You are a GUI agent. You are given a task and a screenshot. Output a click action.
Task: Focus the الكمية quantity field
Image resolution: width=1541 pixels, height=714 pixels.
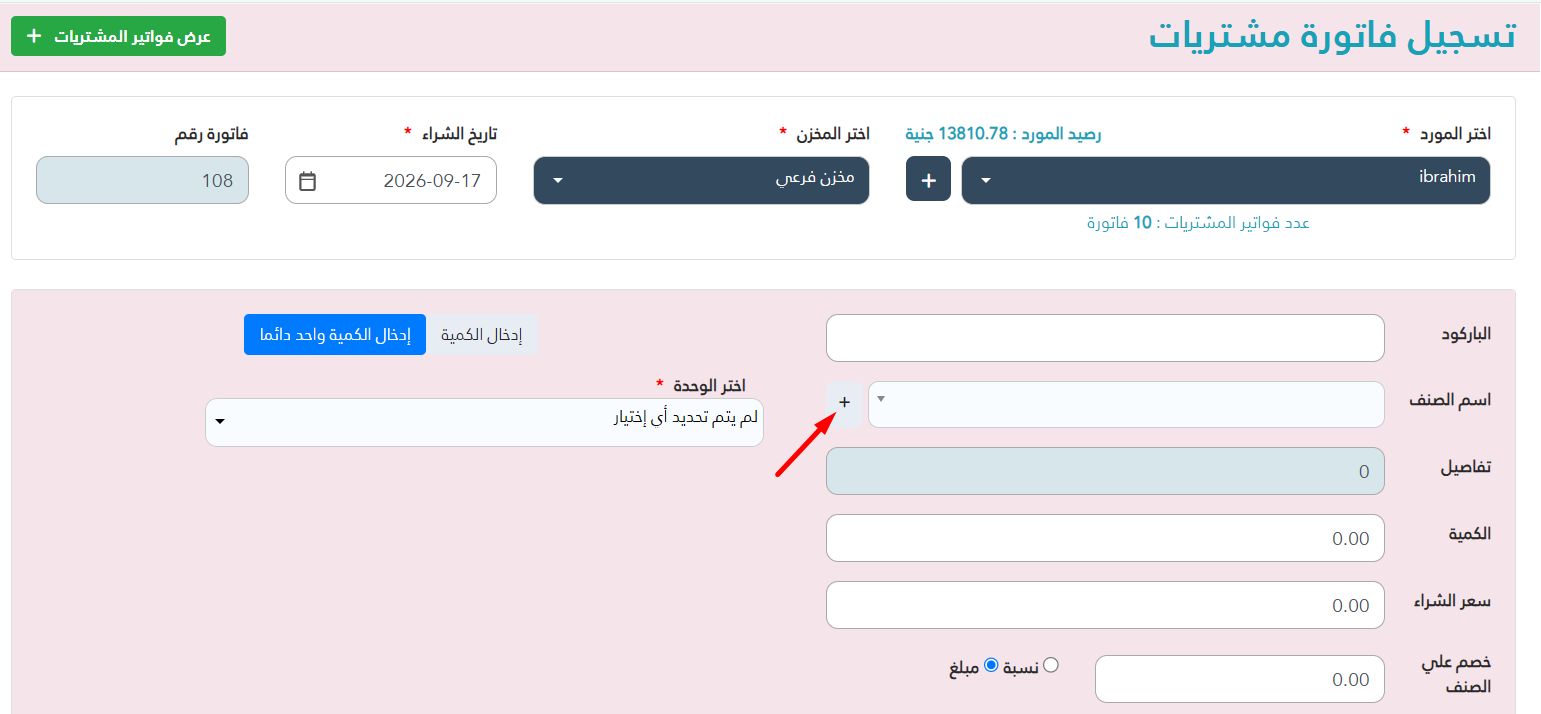[x=1105, y=538]
